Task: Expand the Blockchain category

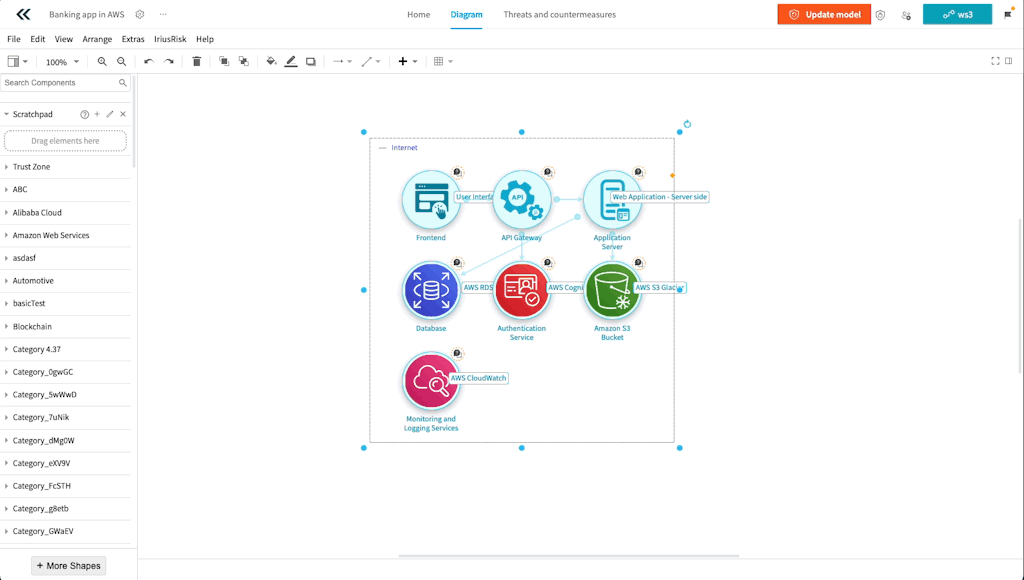Action: coord(65,327)
